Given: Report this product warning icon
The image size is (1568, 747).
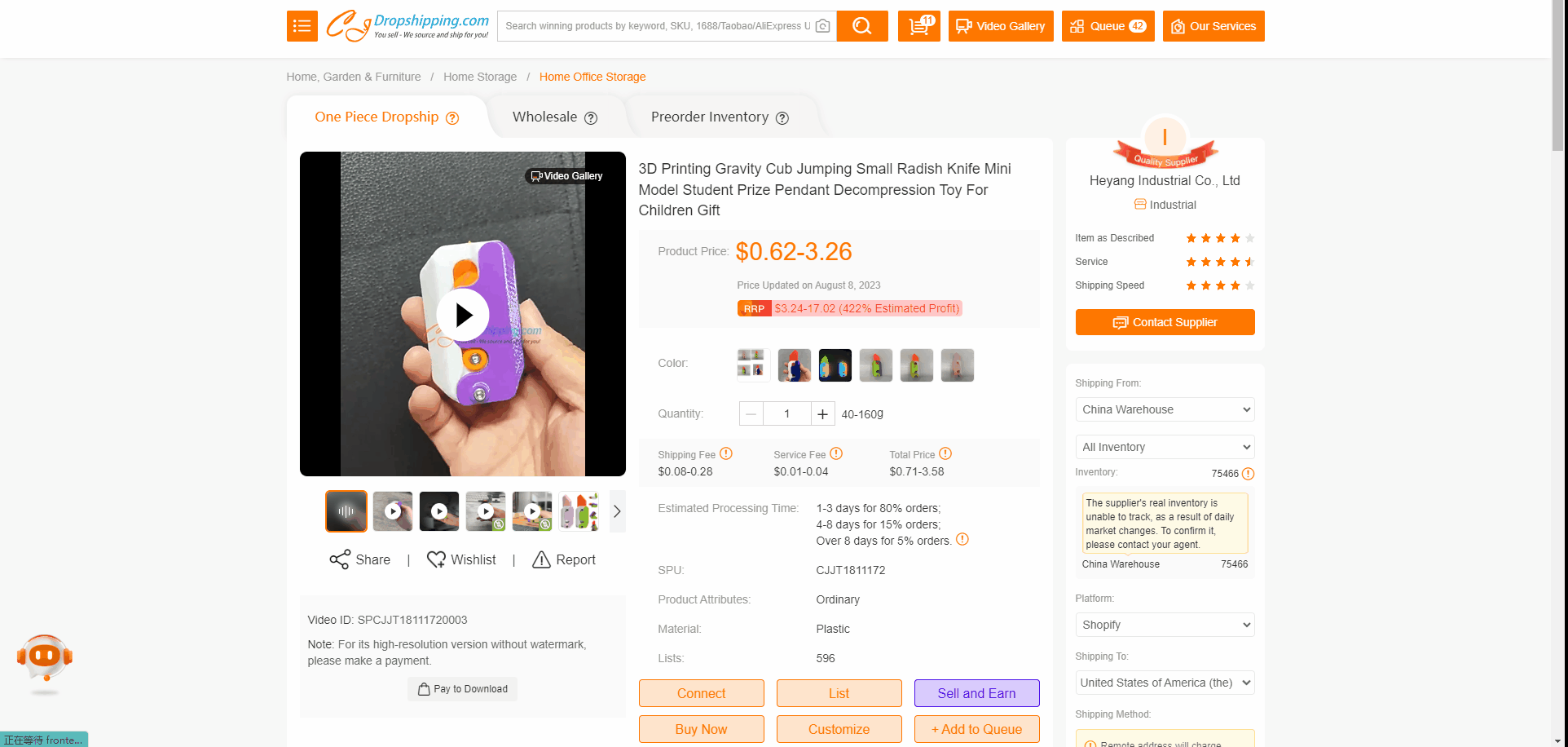Looking at the screenshot, I should click(541, 559).
